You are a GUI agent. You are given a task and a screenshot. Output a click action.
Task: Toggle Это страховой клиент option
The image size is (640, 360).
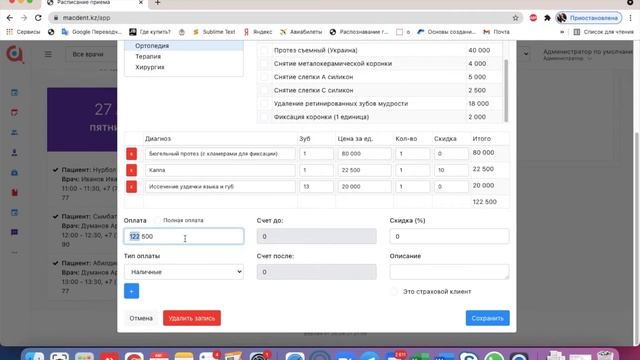394,291
